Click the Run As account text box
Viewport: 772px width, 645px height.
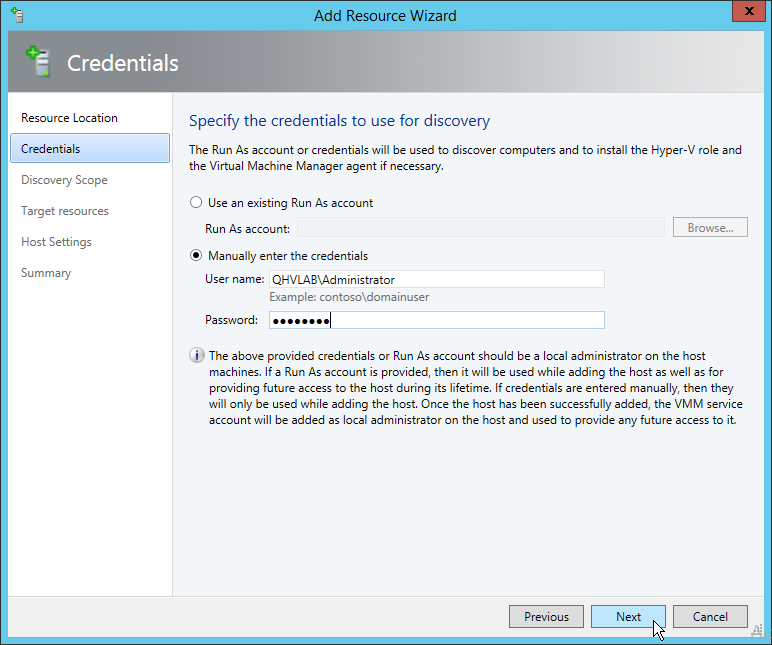(x=480, y=228)
